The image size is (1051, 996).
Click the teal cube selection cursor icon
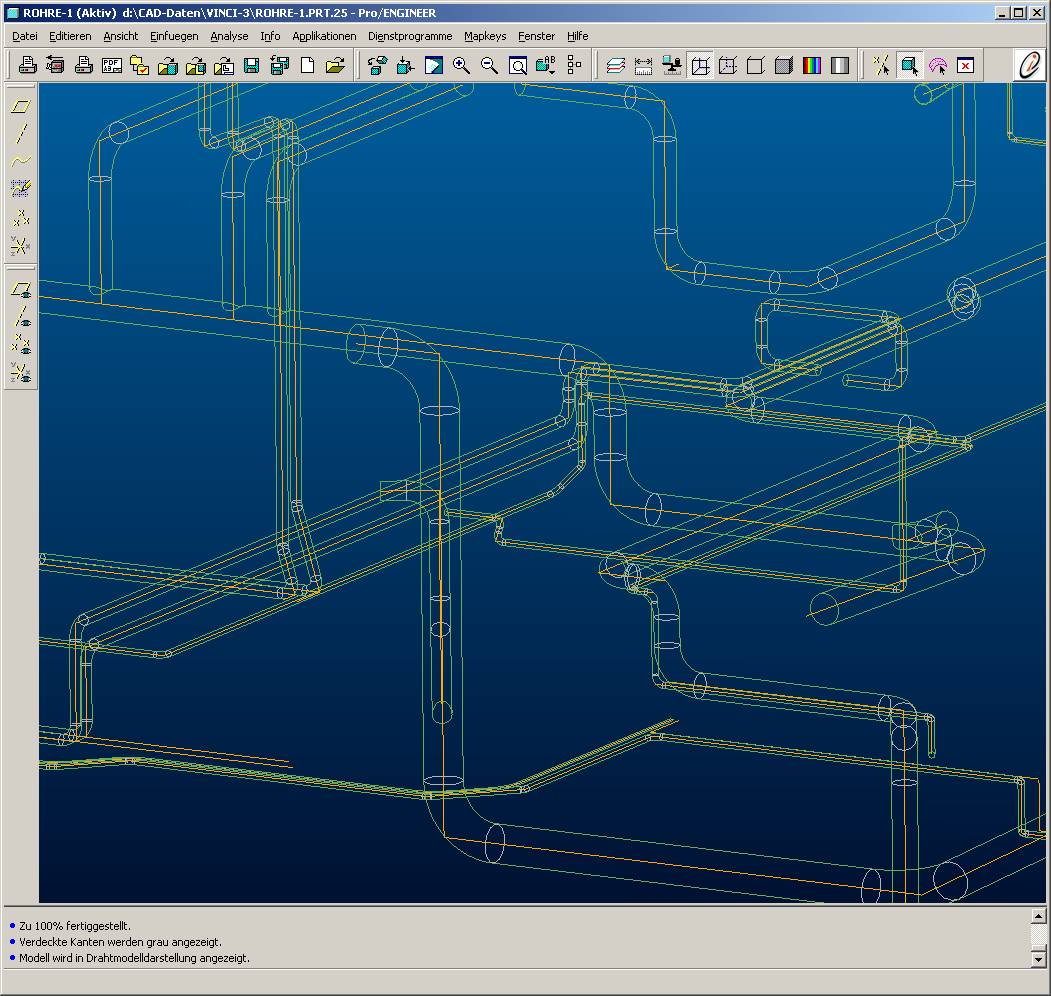point(909,65)
